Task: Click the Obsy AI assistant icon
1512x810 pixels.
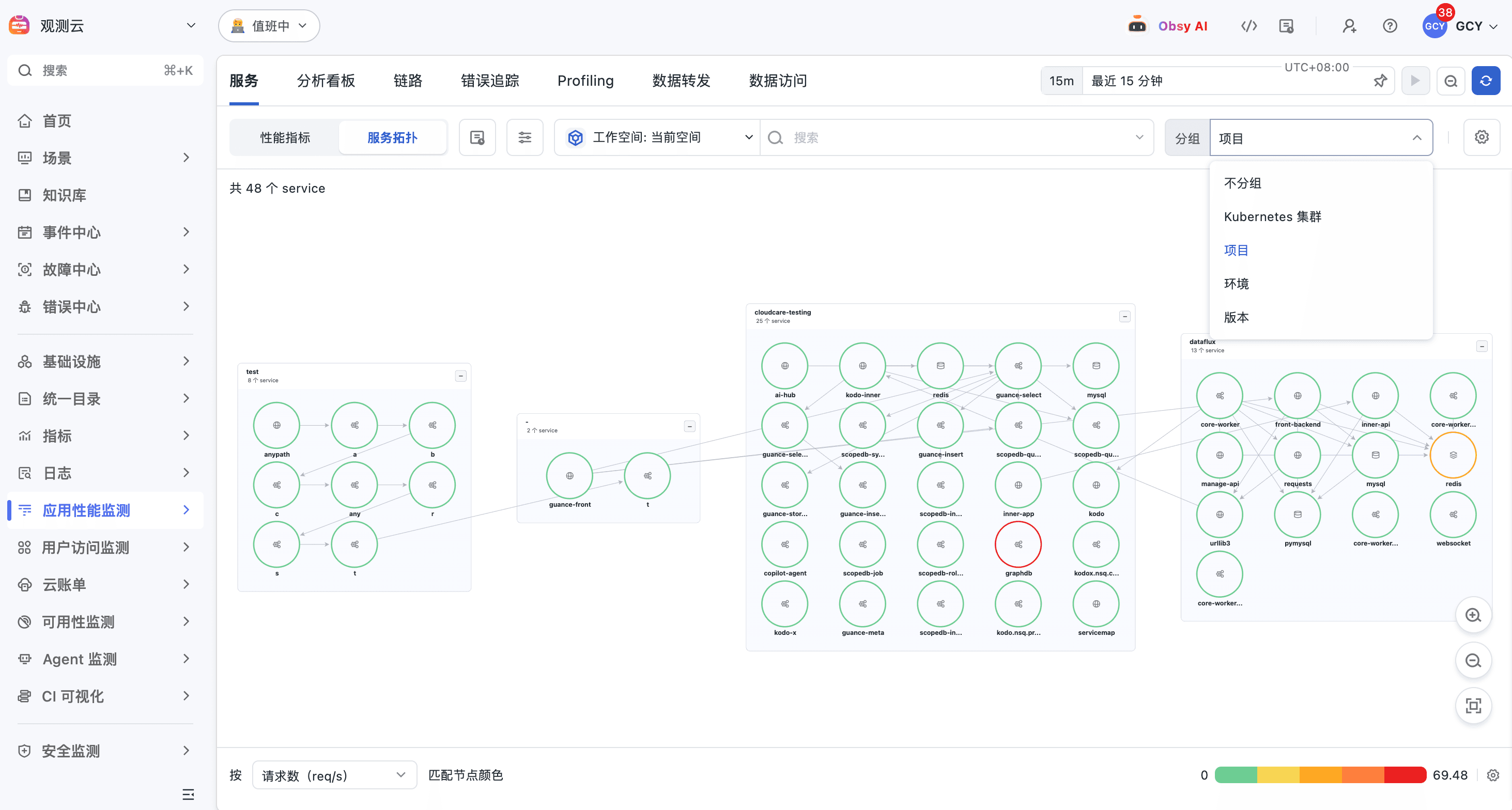Action: 1137,25
